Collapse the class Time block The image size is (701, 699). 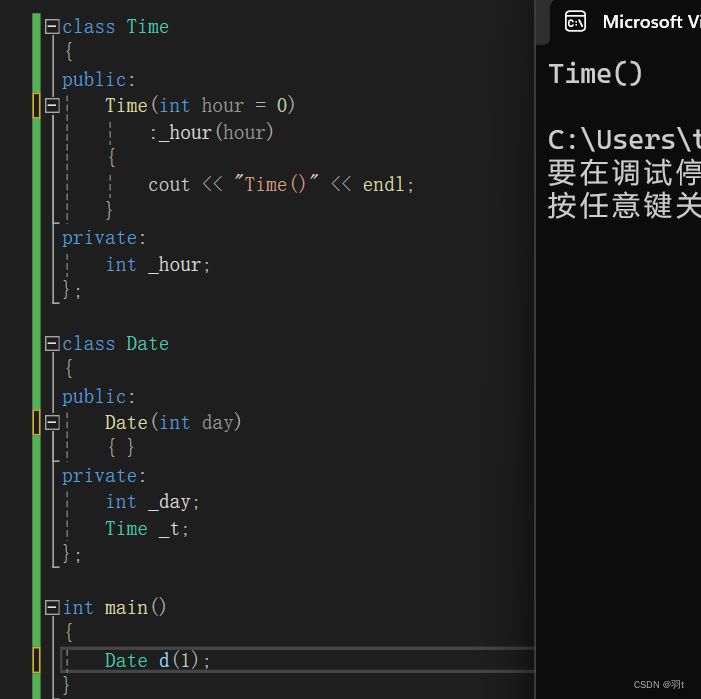pyautogui.click(x=52, y=27)
